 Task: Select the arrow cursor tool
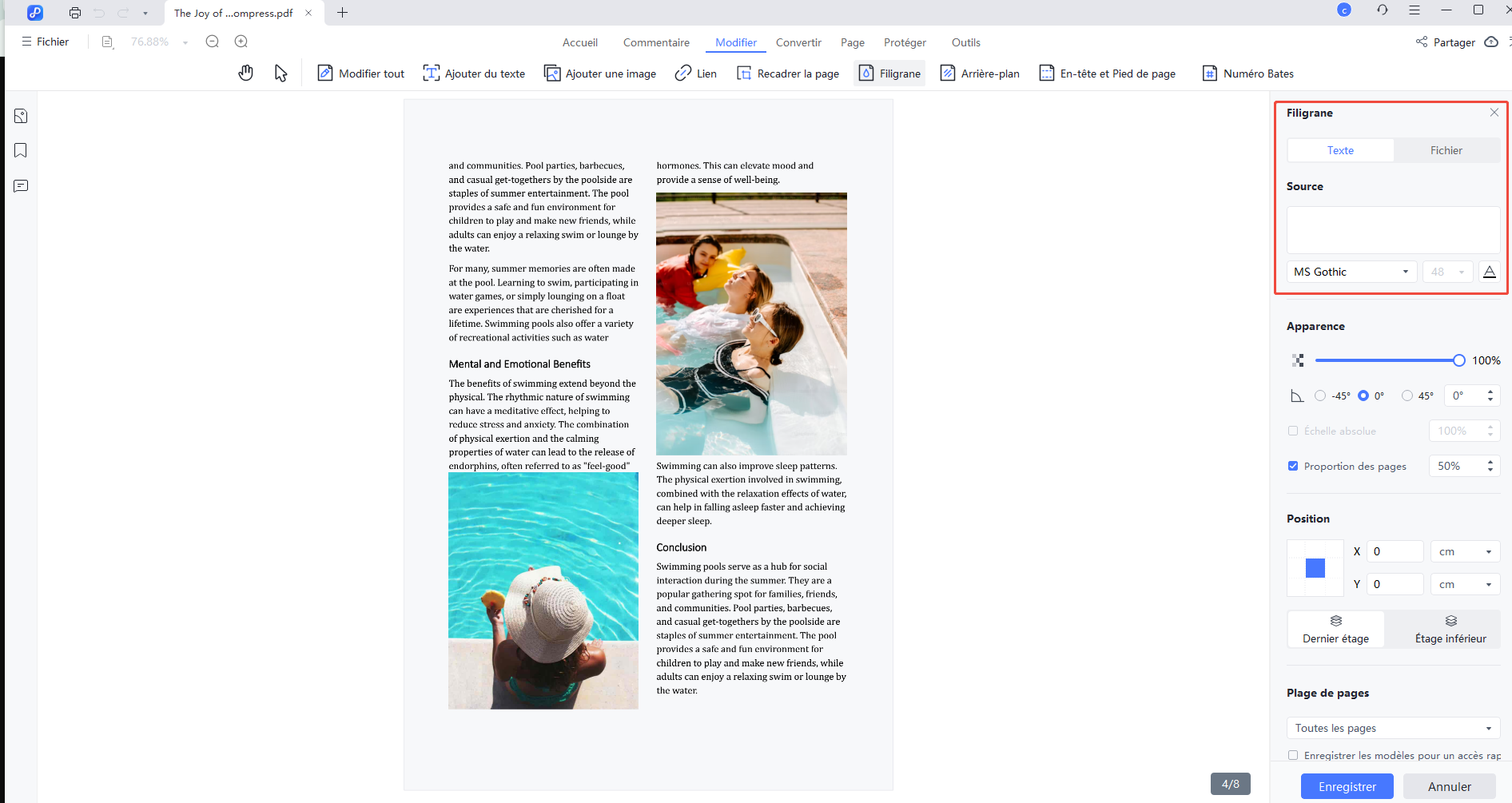[281, 74]
